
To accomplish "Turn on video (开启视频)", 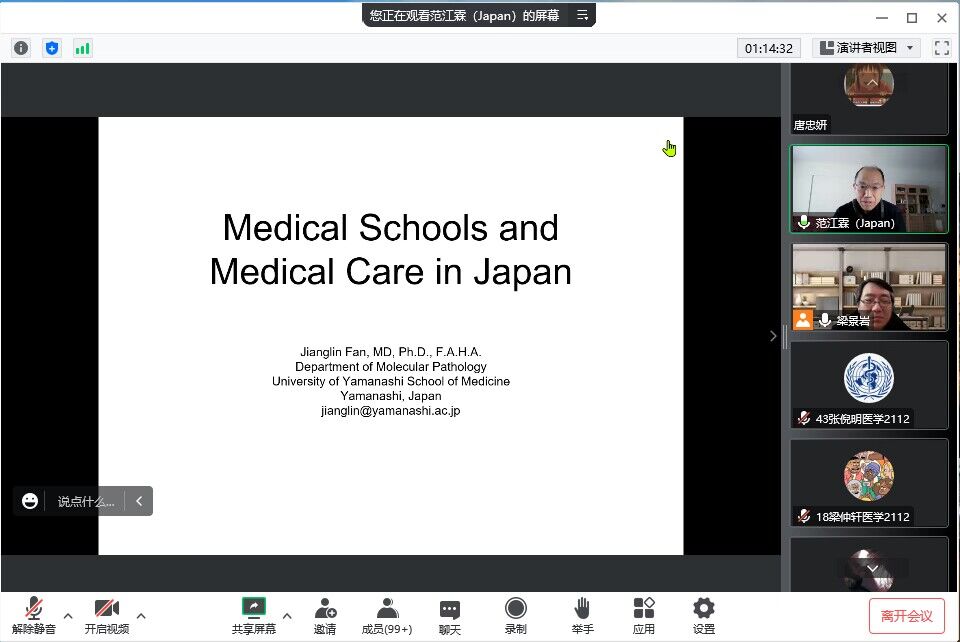I will point(107,615).
